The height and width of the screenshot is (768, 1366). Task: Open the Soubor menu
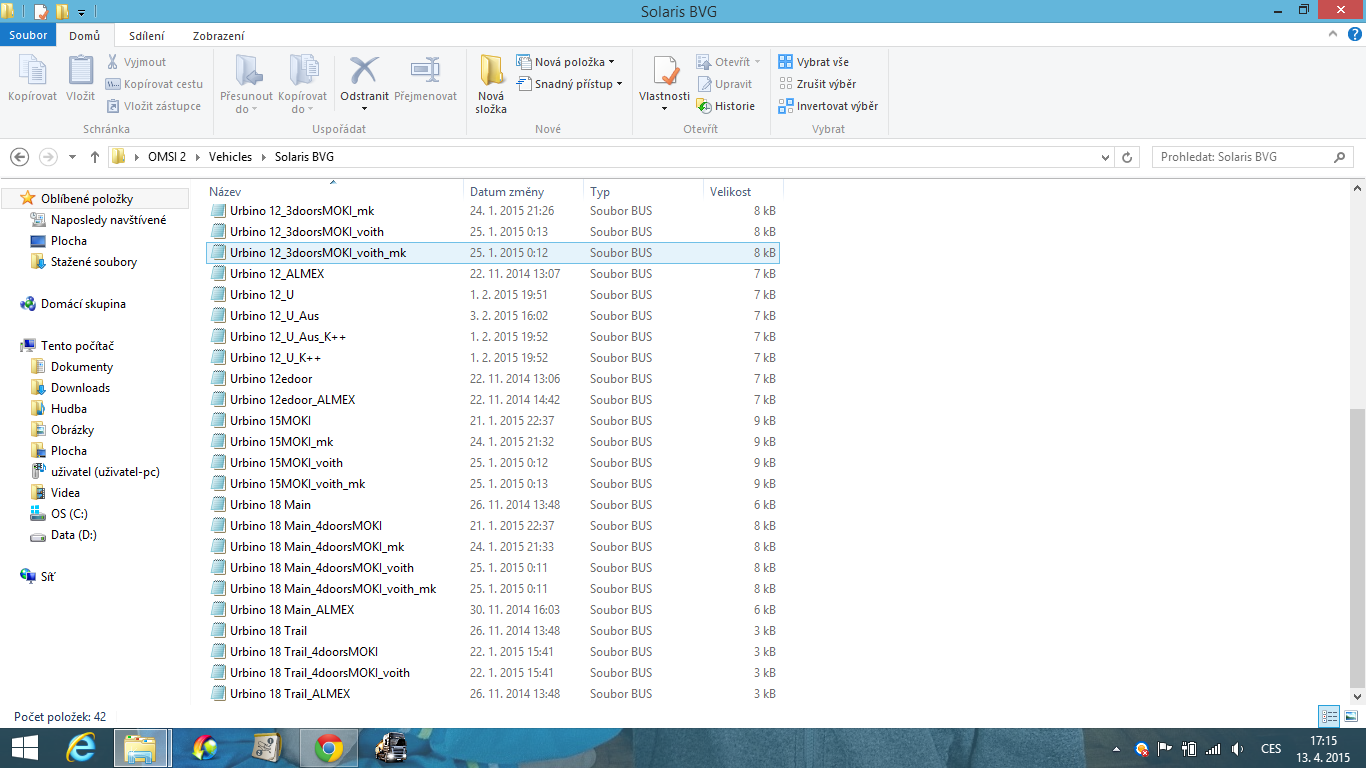point(28,36)
